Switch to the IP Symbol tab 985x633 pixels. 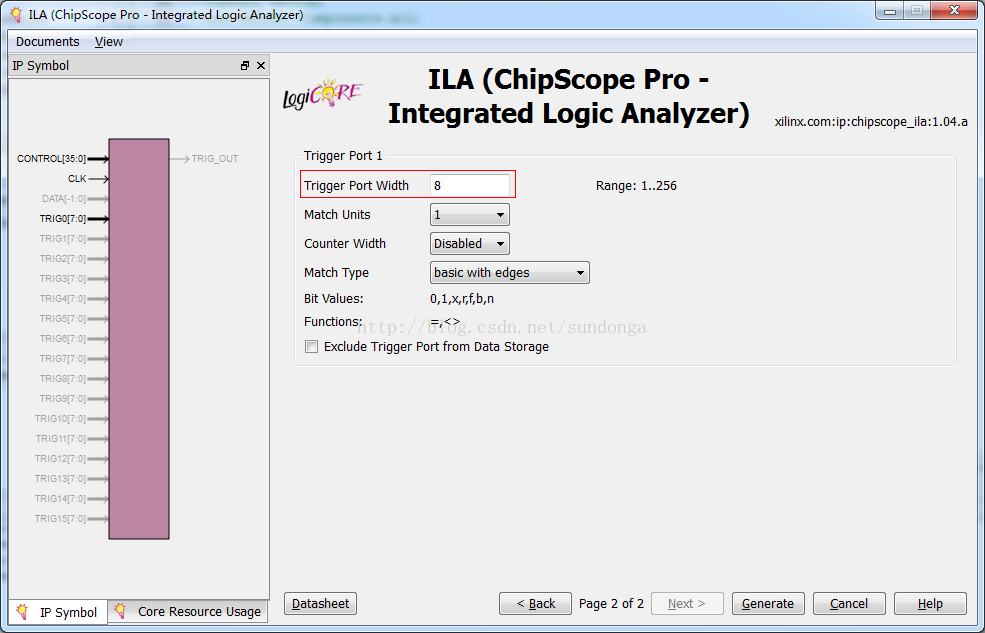coord(58,612)
